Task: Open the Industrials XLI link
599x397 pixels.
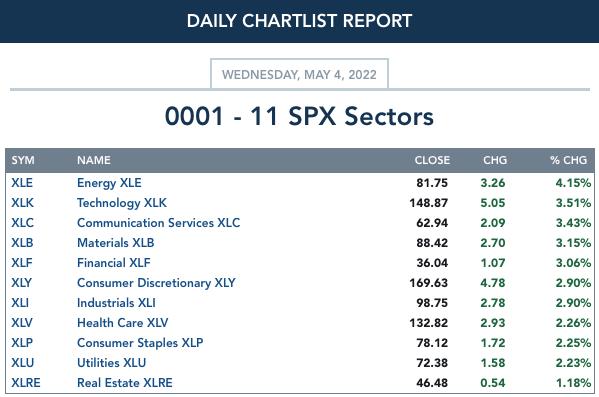Action: click(116, 303)
